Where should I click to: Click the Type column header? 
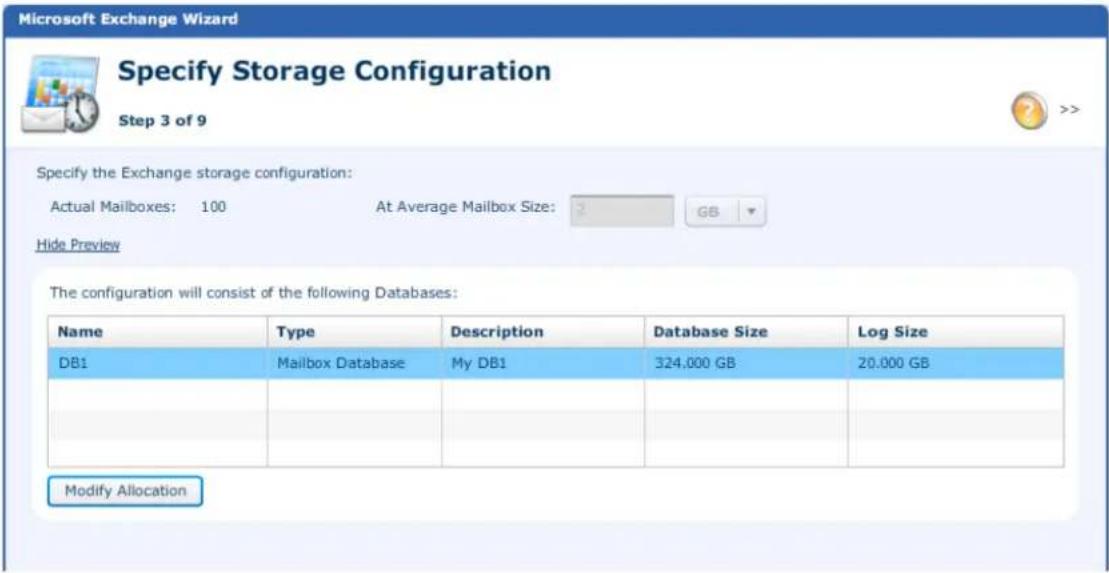(354, 332)
